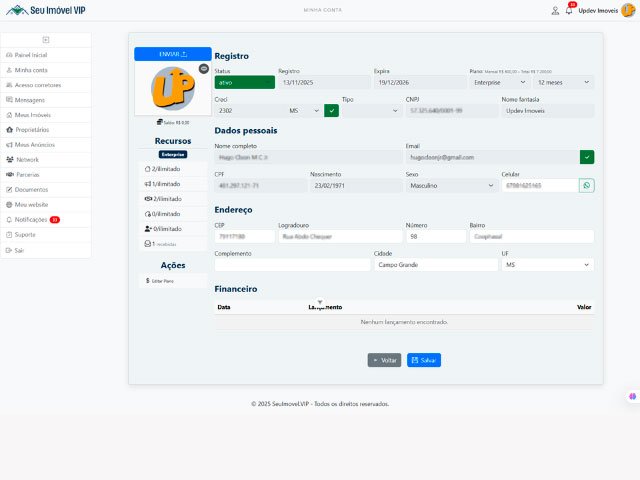Viewport: 640px width, 480px height.
Task: Open the user profile icon in header
Action: [555, 10]
